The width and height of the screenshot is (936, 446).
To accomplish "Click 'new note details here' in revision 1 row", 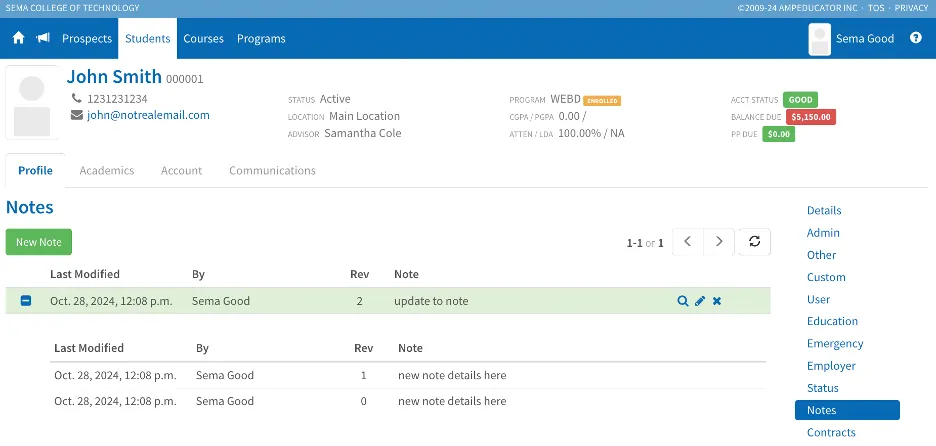I will pos(452,375).
